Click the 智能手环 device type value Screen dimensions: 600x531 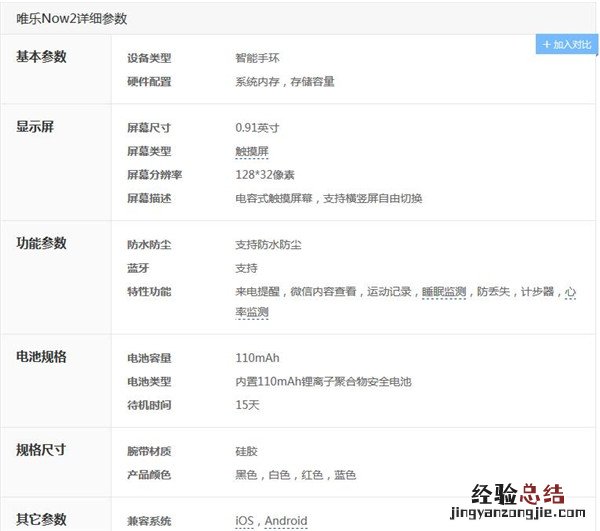coord(257,58)
